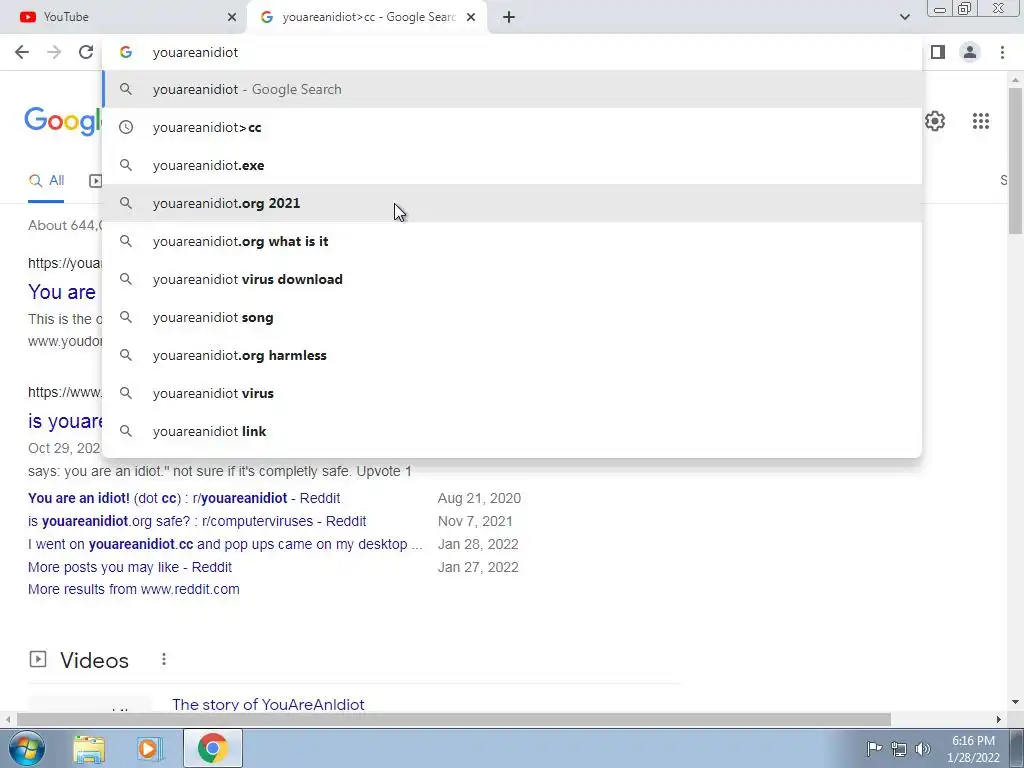Select suggestion youareanidiot.org what is it
This screenshot has width=1024, height=768.
point(512,241)
